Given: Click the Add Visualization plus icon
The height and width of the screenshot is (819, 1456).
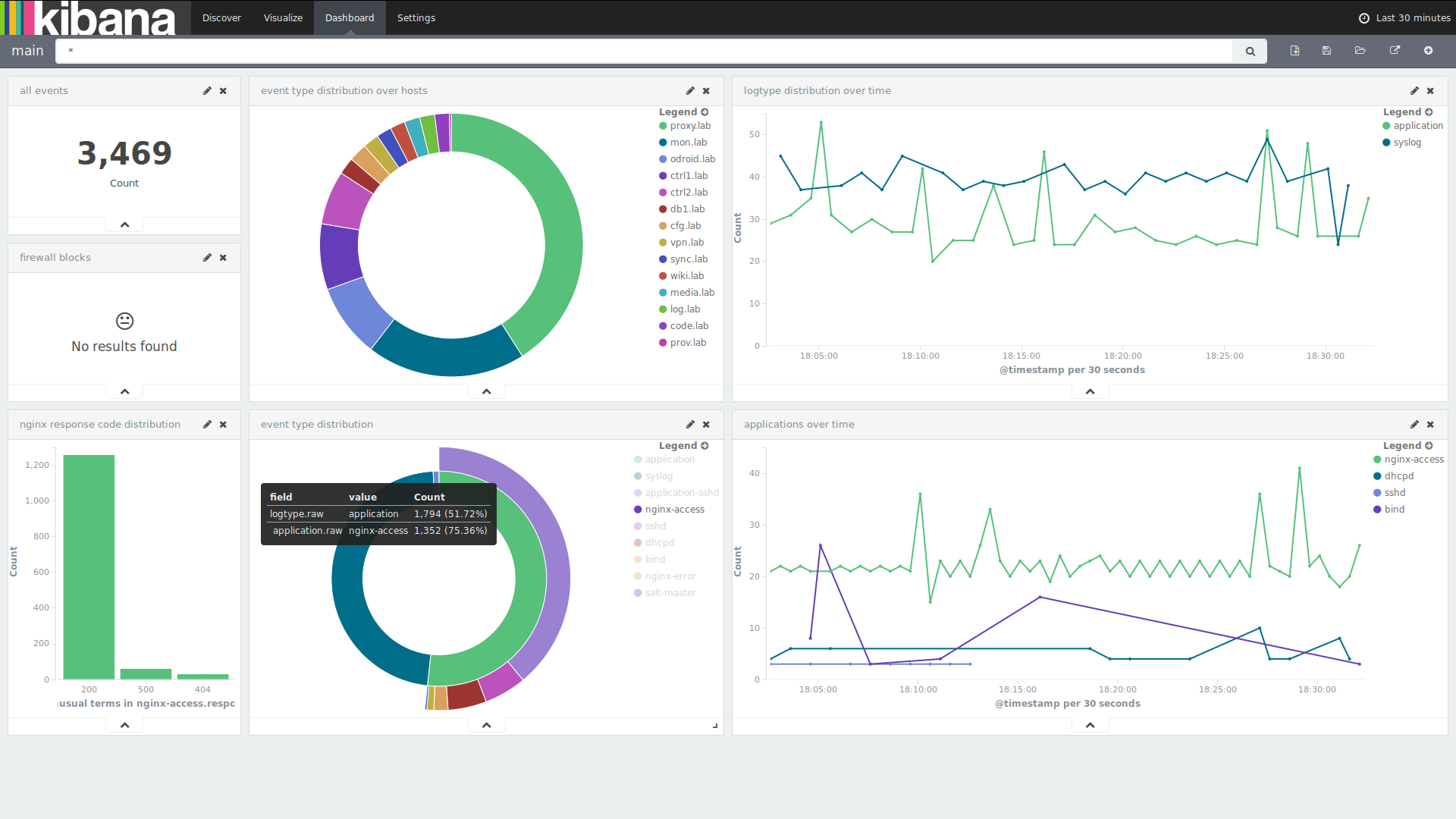Looking at the screenshot, I should coord(1428,51).
